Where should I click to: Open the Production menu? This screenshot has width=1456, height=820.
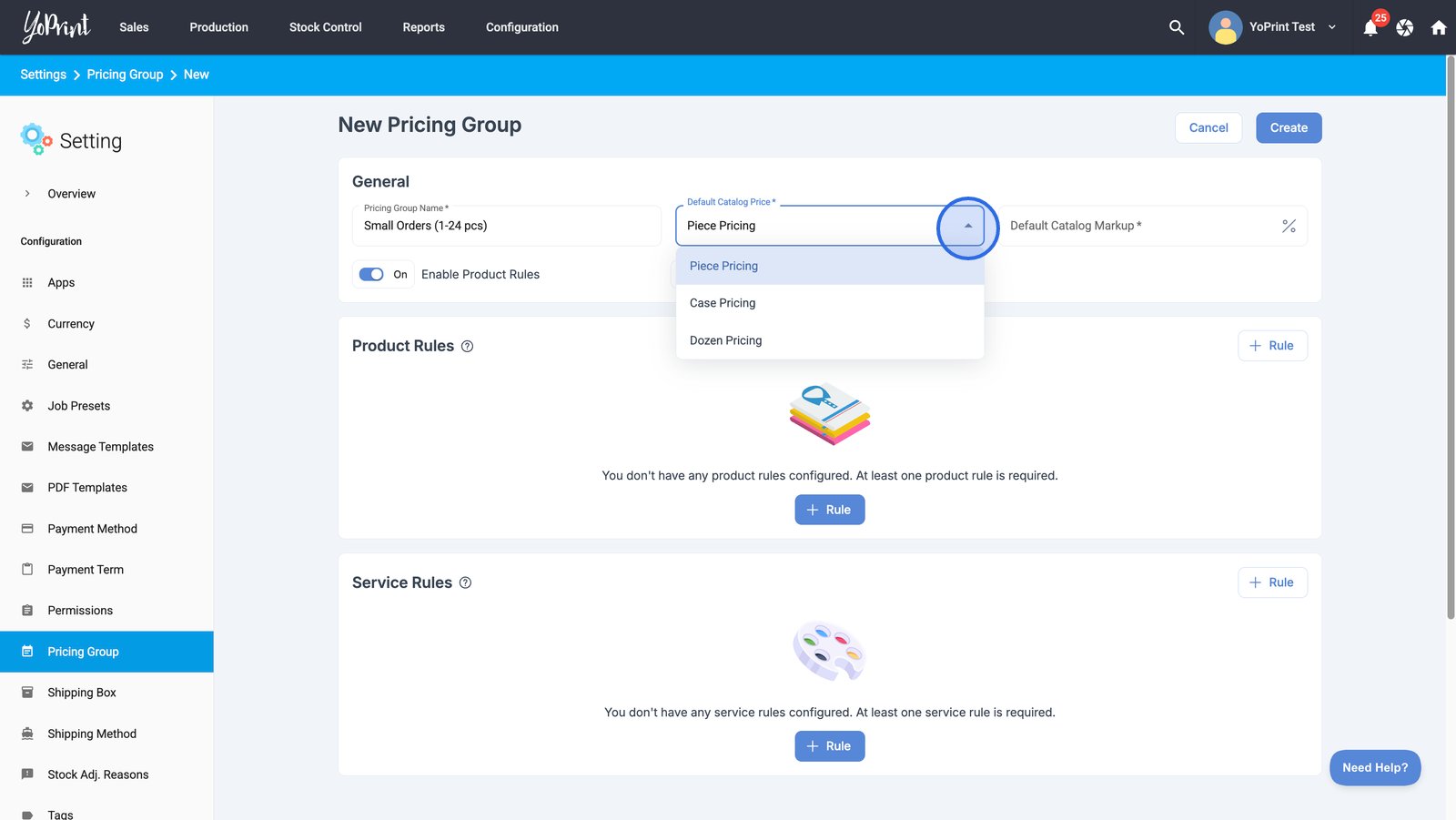click(x=218, y=27)
